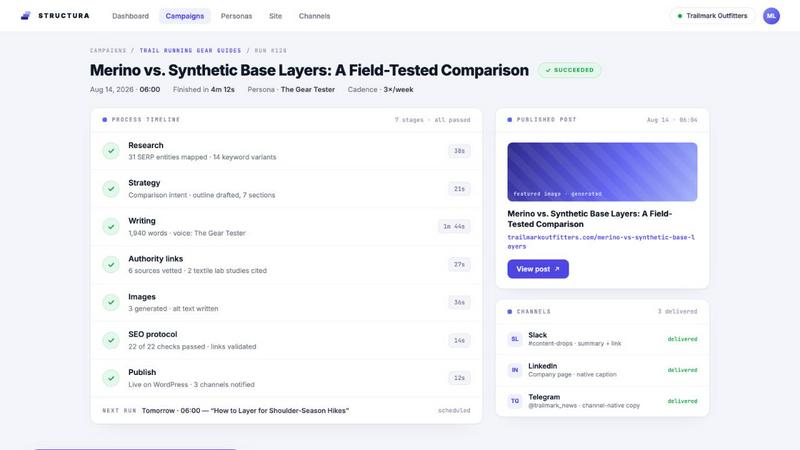Click the Strategy stage check icon
800x450 pixels.
click(111, 189)
